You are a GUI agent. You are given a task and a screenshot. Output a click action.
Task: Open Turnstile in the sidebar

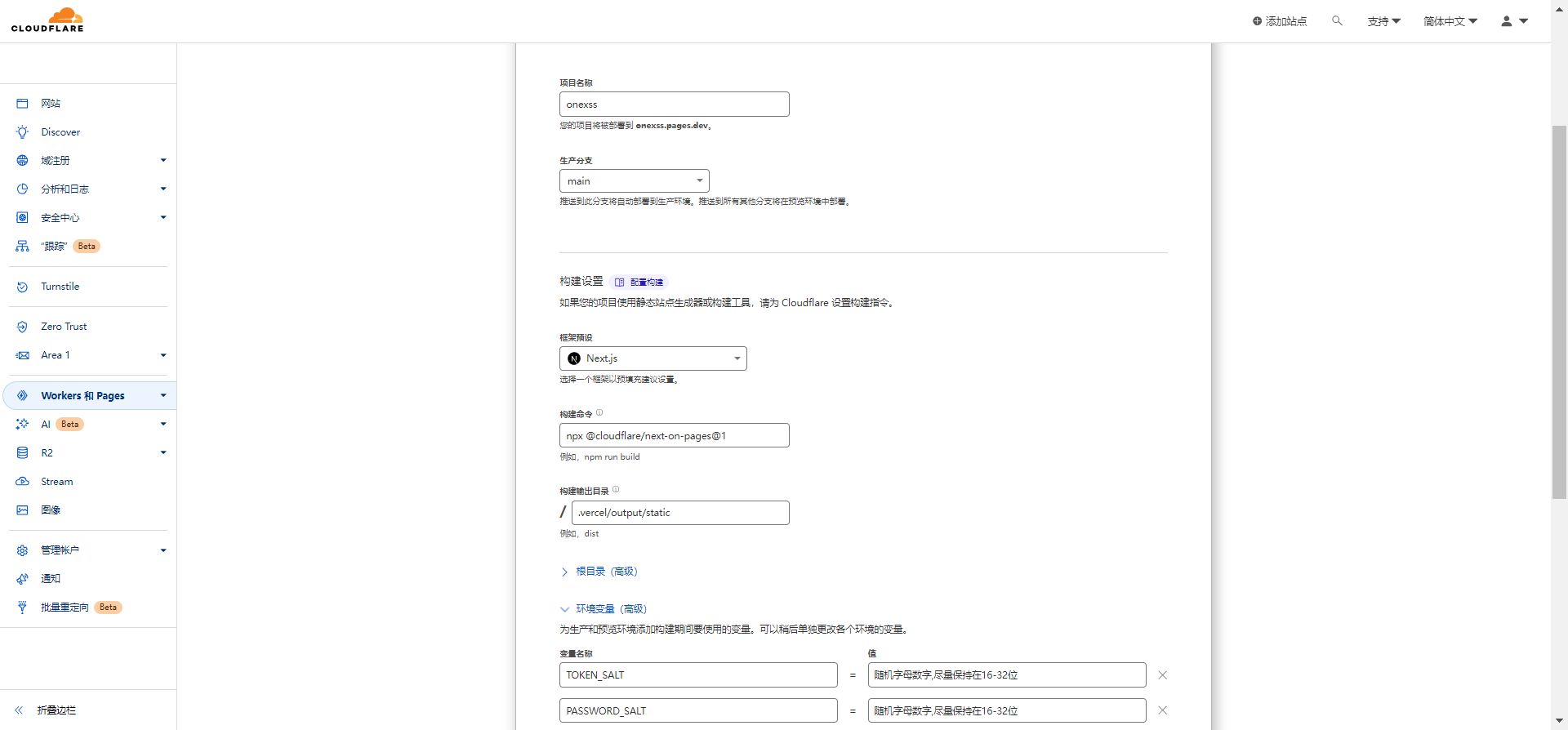(x=60, y=287)
